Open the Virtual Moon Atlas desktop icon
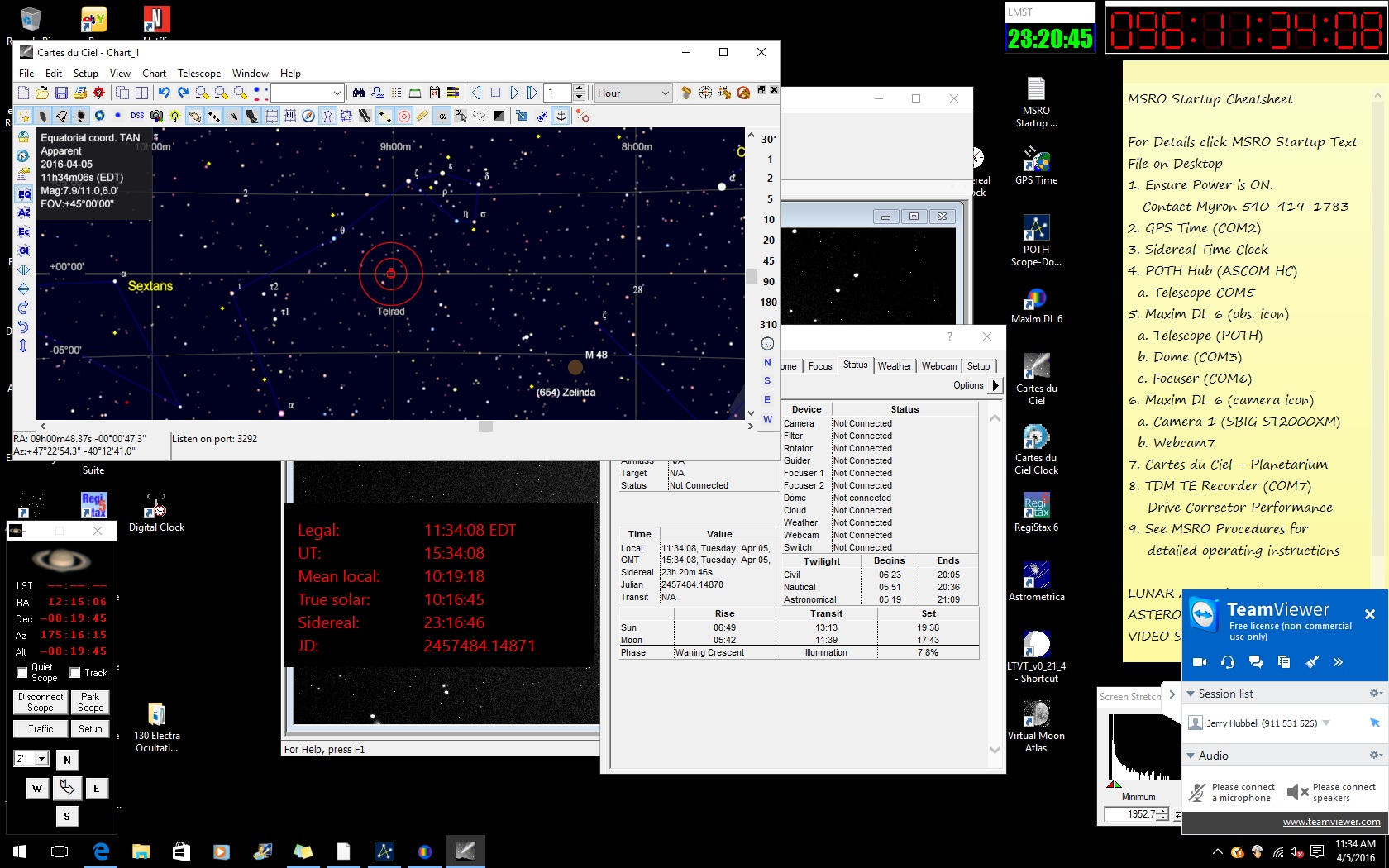1389x868 pixels. (1036, 727)
